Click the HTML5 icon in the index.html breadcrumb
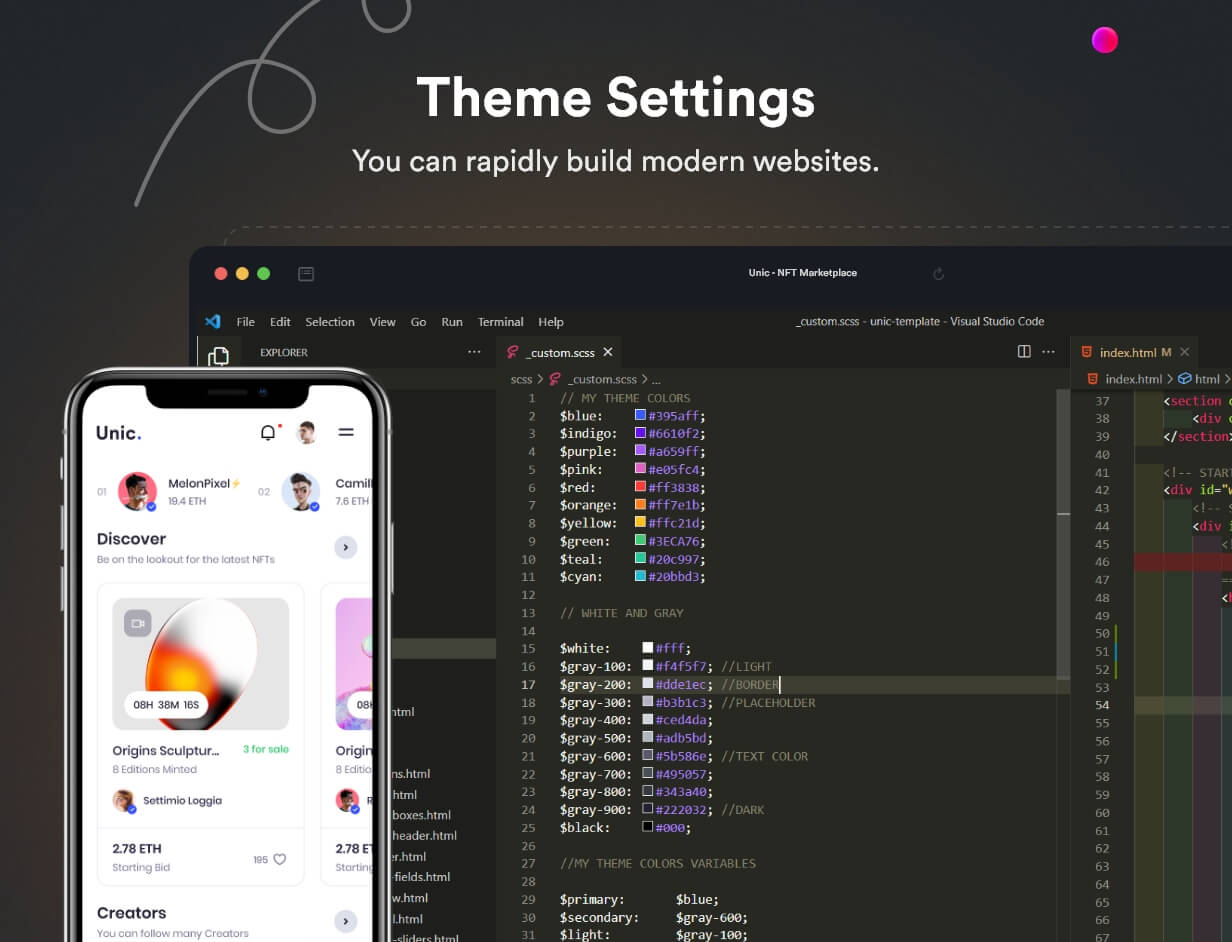Screen dimensions: 1232x942 click(1091, 379)
